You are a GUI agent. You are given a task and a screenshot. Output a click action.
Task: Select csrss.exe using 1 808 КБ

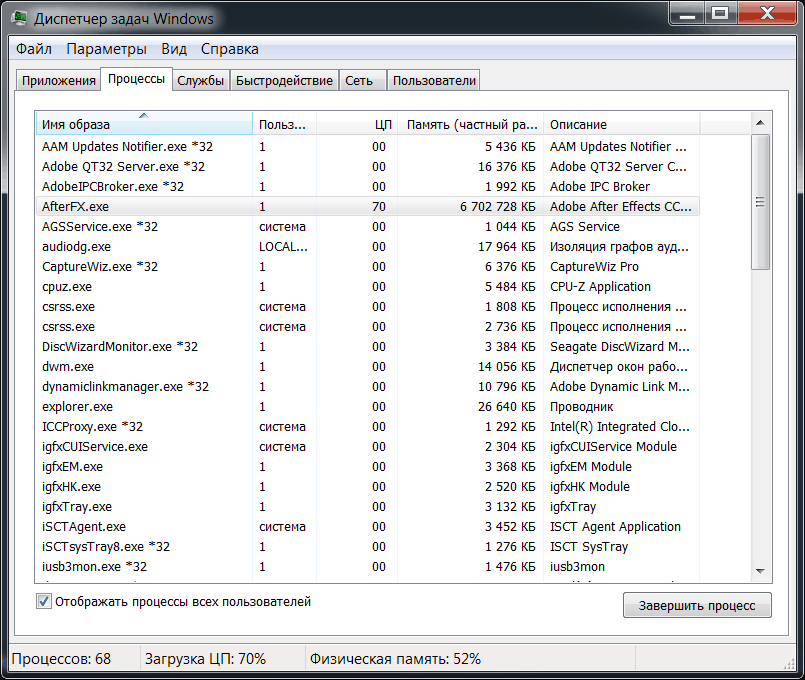(x=368, y=306)
